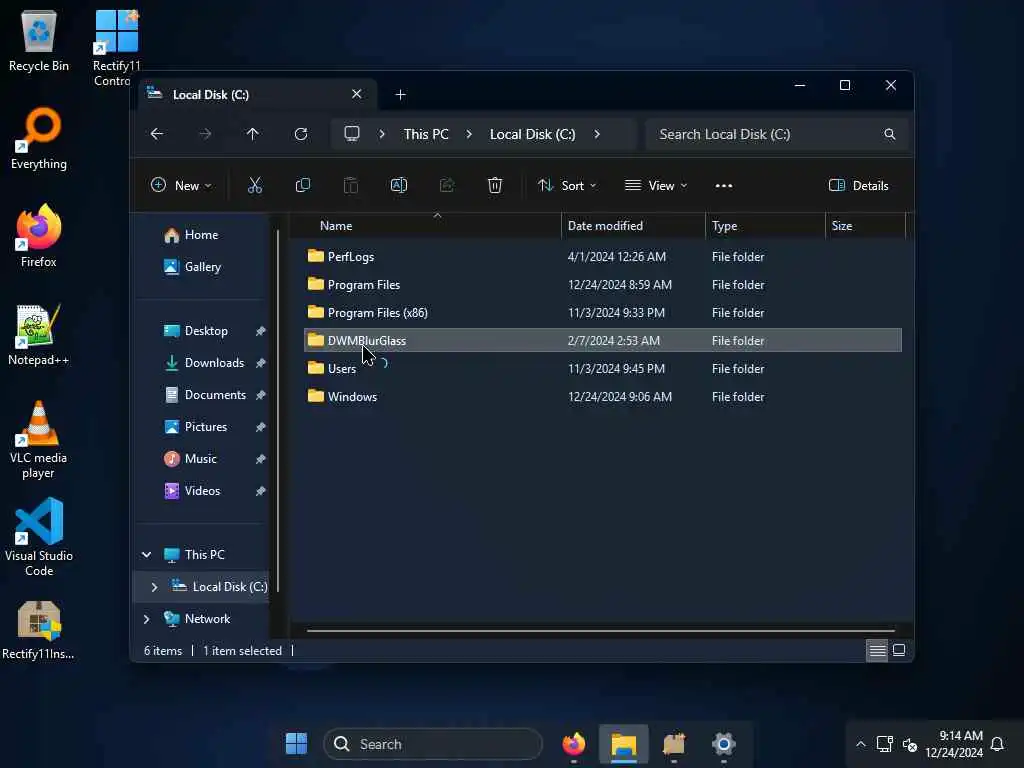Open Firefox from the taskbar
Screen dimensions: 1024x768
pyautogui.click(x=574, y=744)
